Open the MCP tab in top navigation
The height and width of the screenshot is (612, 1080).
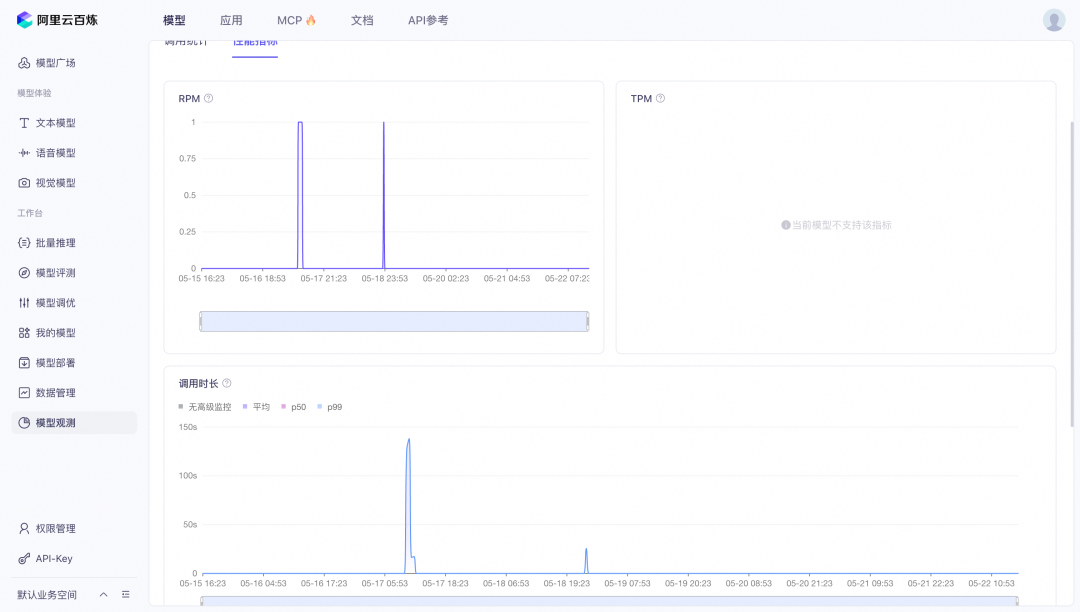pos(296,20)
